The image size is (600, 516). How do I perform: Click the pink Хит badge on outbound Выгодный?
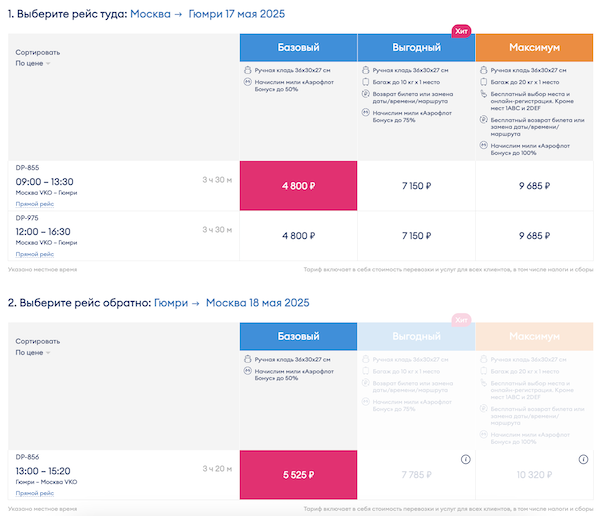point(461,32)
